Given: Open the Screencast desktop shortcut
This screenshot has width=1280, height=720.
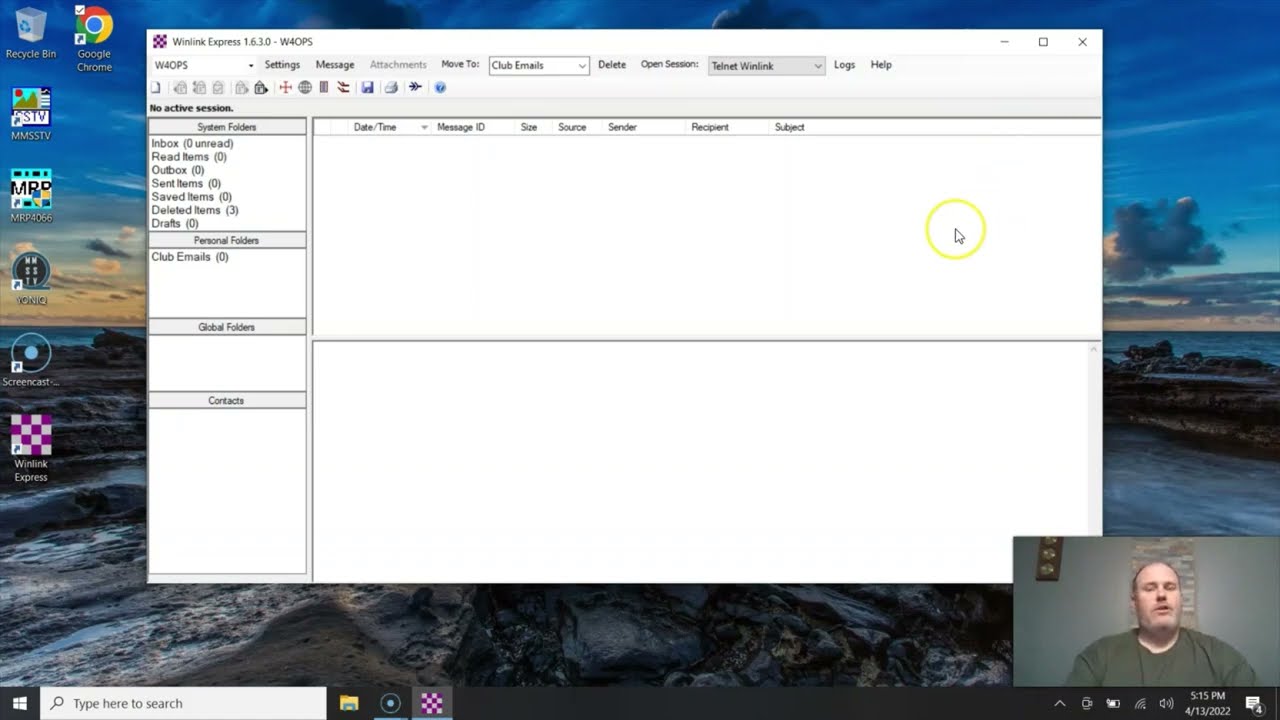Looking at the screenshot, I should click(x=31, y=361).
